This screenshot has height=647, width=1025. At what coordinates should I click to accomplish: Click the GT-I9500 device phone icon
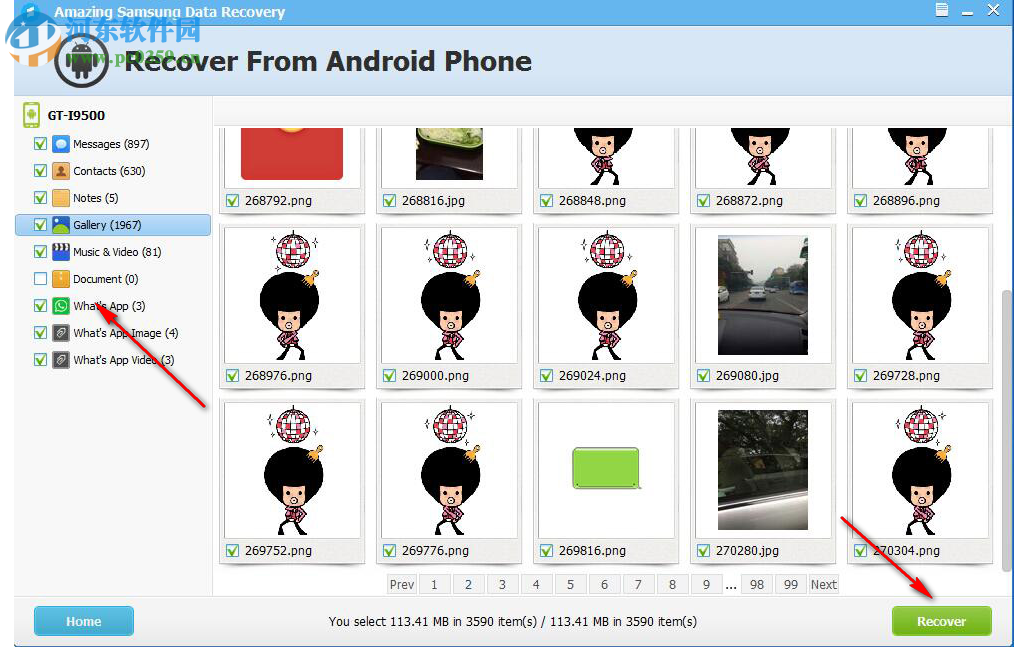31,115
